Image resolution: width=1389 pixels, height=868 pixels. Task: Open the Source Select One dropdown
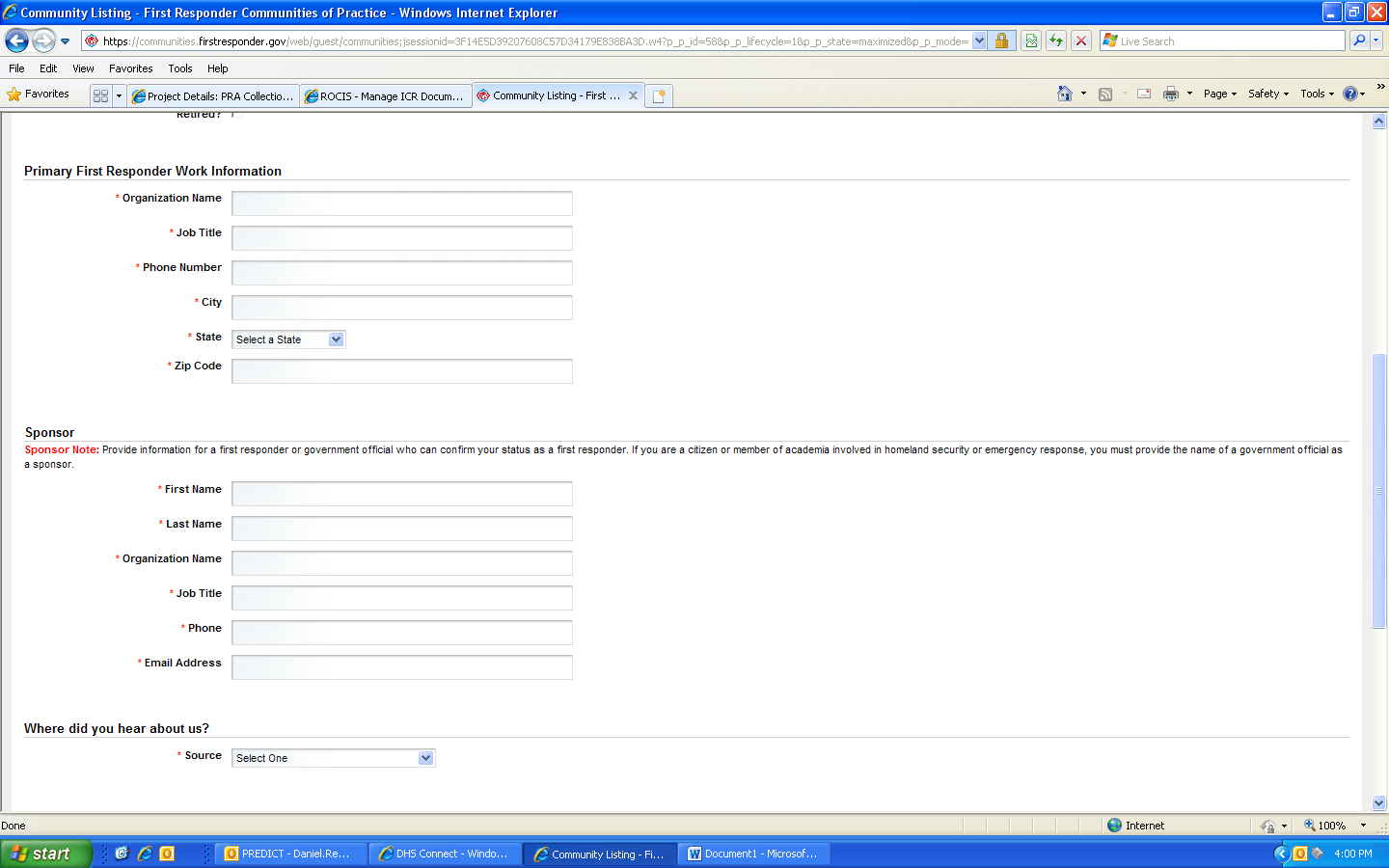click(x=333, y=758)
